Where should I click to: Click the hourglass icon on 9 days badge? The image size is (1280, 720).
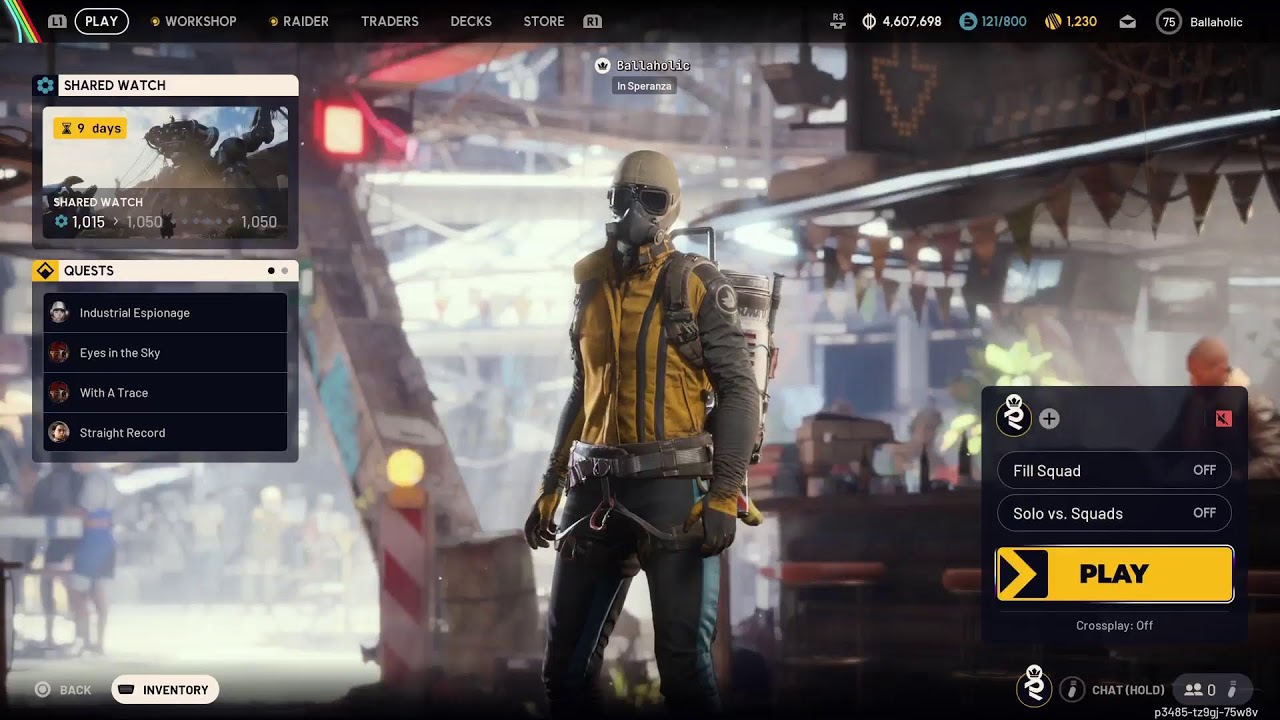point(66,129)
